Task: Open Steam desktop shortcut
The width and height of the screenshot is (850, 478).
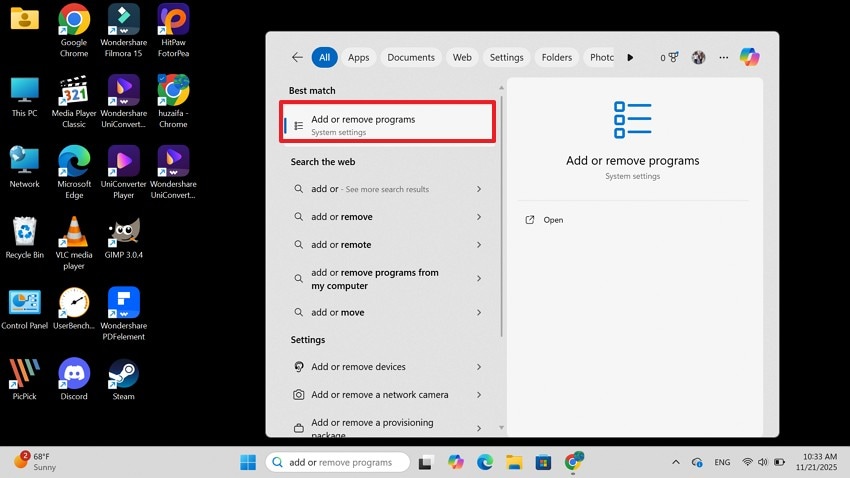Action: tap(124, 379)
